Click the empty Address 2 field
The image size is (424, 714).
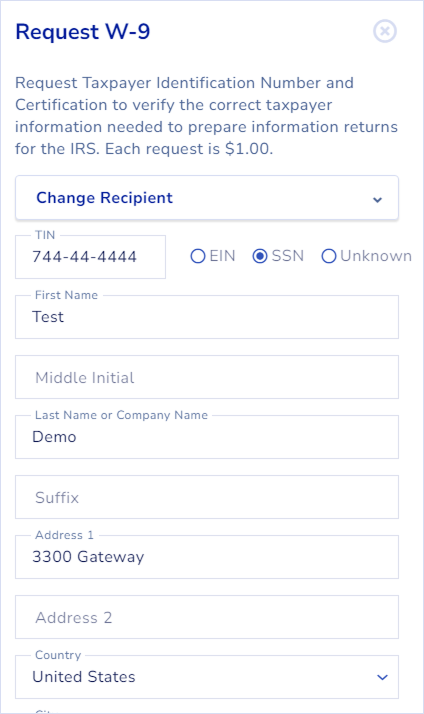pyautogui.click(x=207, y=617)
